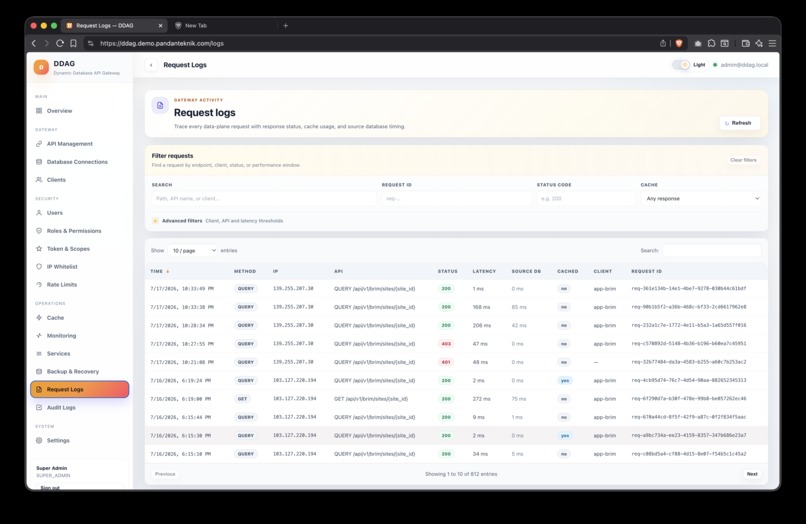806x524 pixels.
Task: Click the 403 status badge
Action: click(x=446, y=344)
